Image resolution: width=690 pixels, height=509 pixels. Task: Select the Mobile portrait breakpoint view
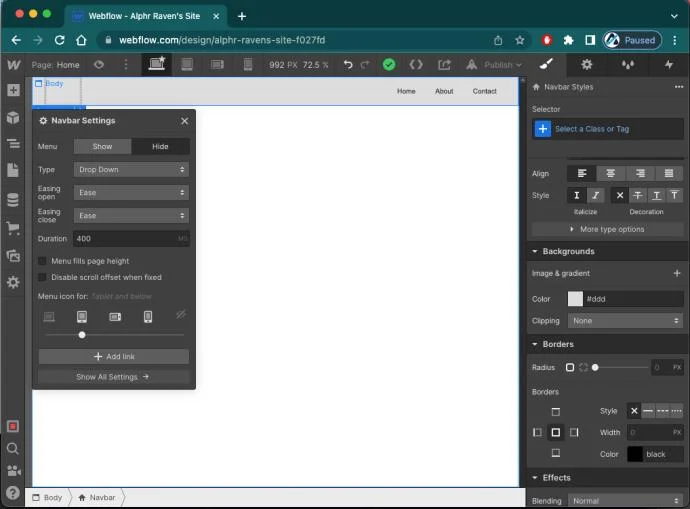click(x=248, y=65)
